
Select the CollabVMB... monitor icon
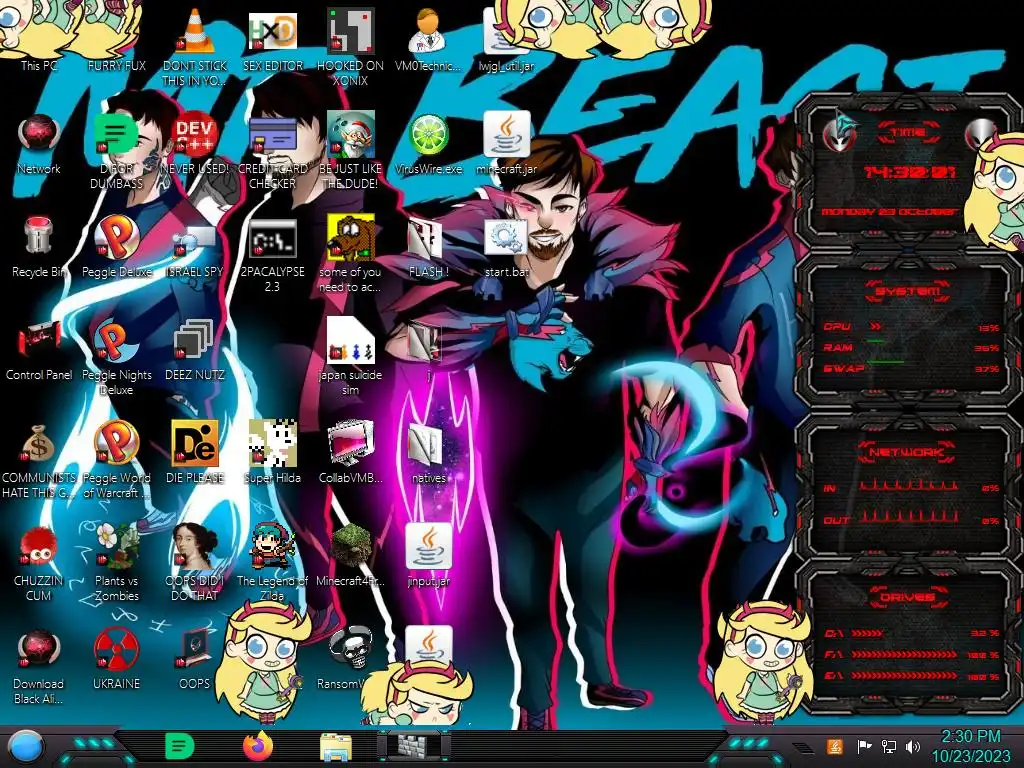coord(351,453)
